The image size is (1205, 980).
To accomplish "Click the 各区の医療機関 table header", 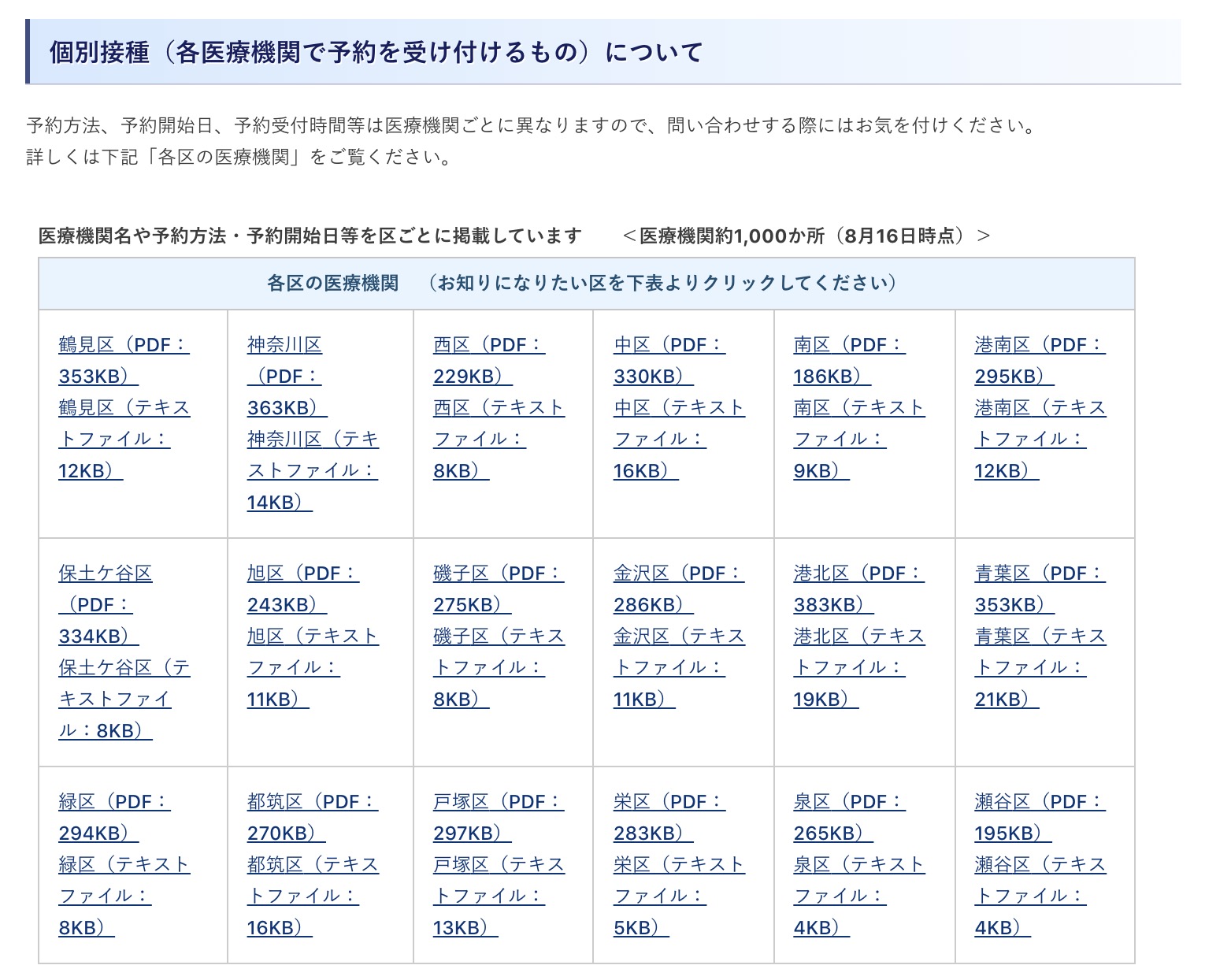I will (x=586, y=283).
